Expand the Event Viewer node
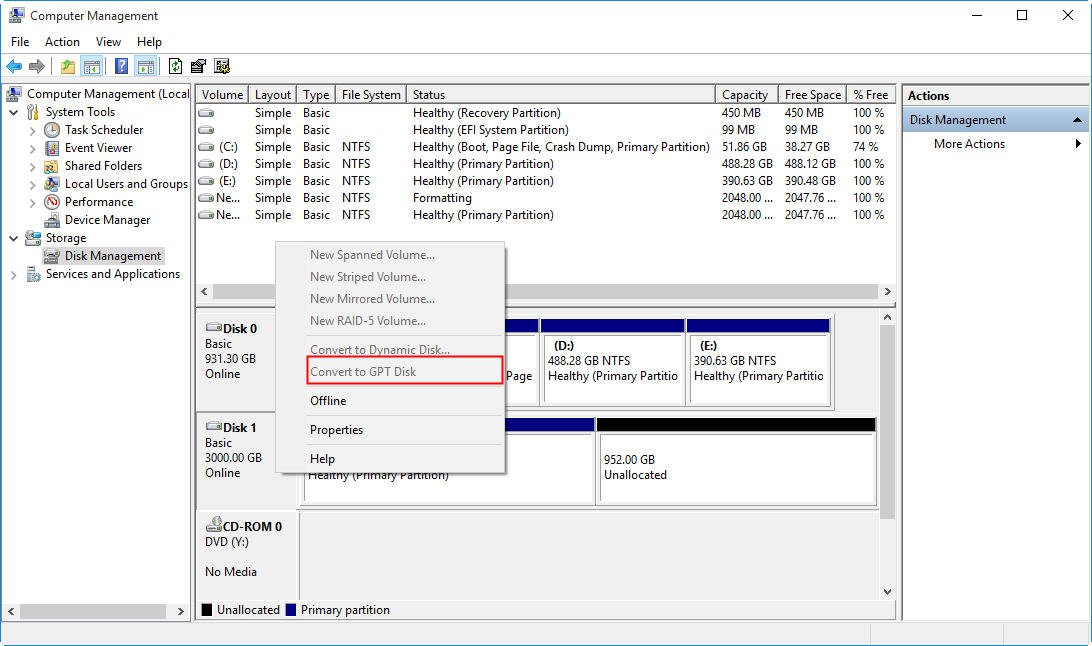This screenshot has height=646, width=1092. tap(32, 148)
